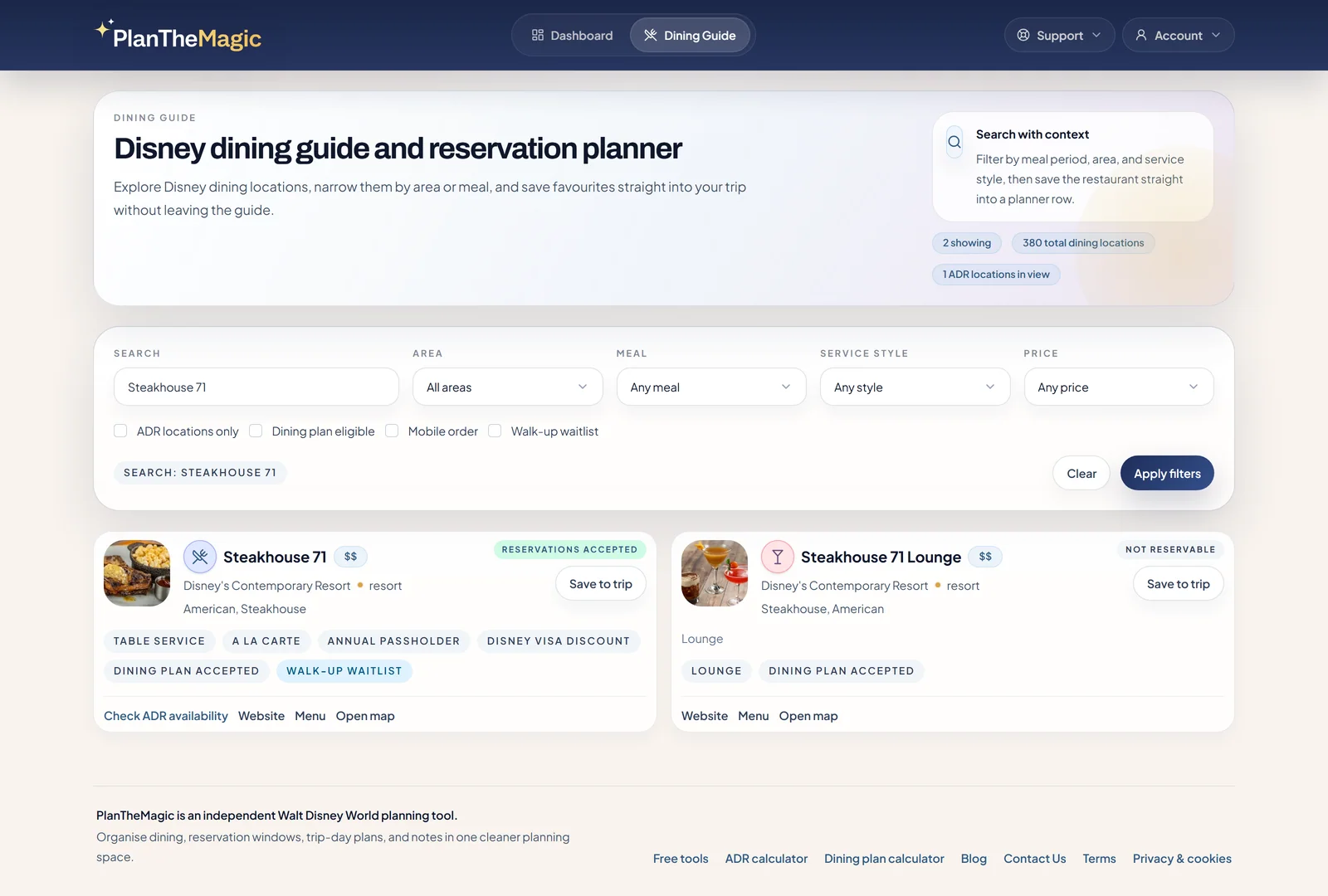The width and height of the screenshot is (1328, 896).
Task: Click the magnifier icon beside Search with context
Action: (x=954, y=142)
